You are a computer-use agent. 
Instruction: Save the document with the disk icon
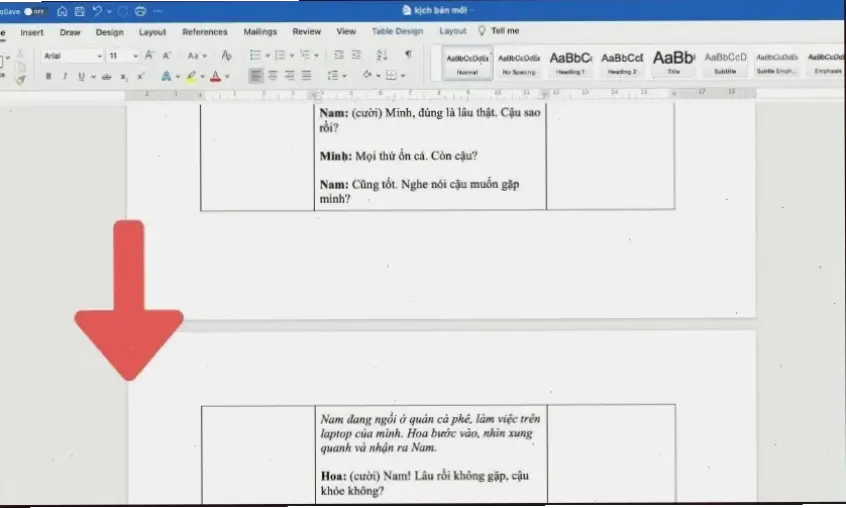(79, 11)
